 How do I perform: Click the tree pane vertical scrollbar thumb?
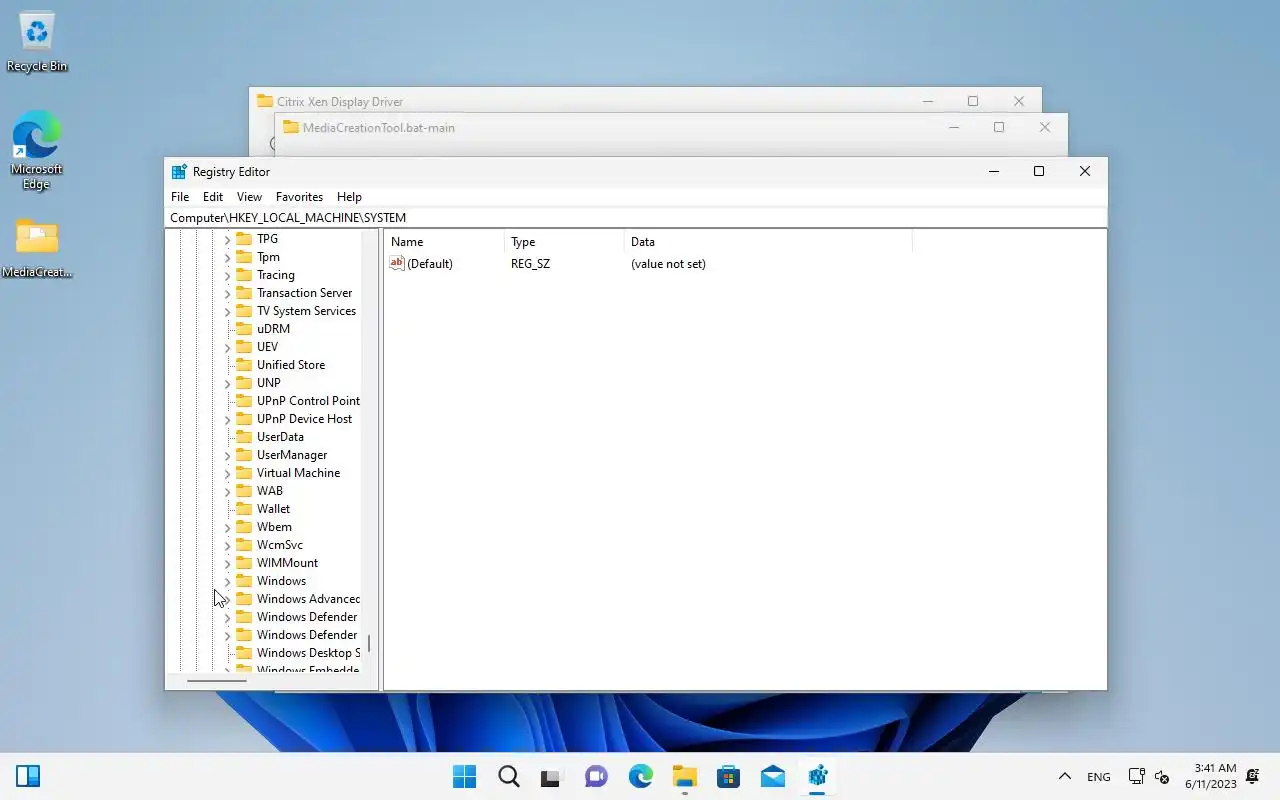point(369,643)
